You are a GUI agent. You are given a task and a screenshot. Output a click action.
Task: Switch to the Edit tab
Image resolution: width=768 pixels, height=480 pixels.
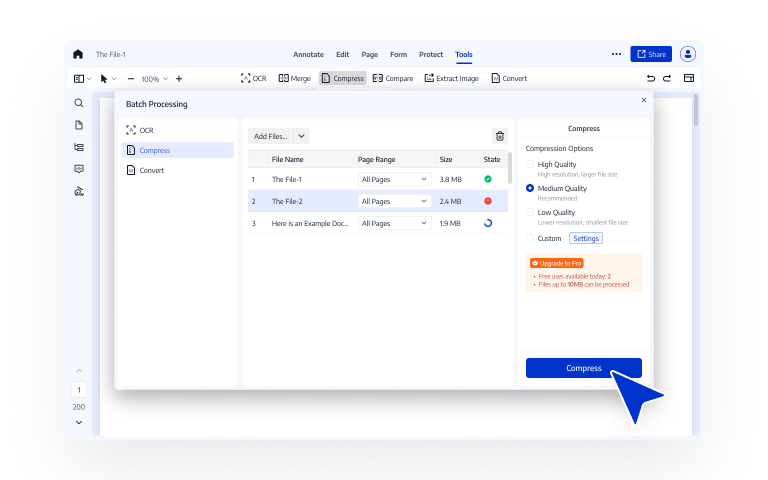coord(342,54)
